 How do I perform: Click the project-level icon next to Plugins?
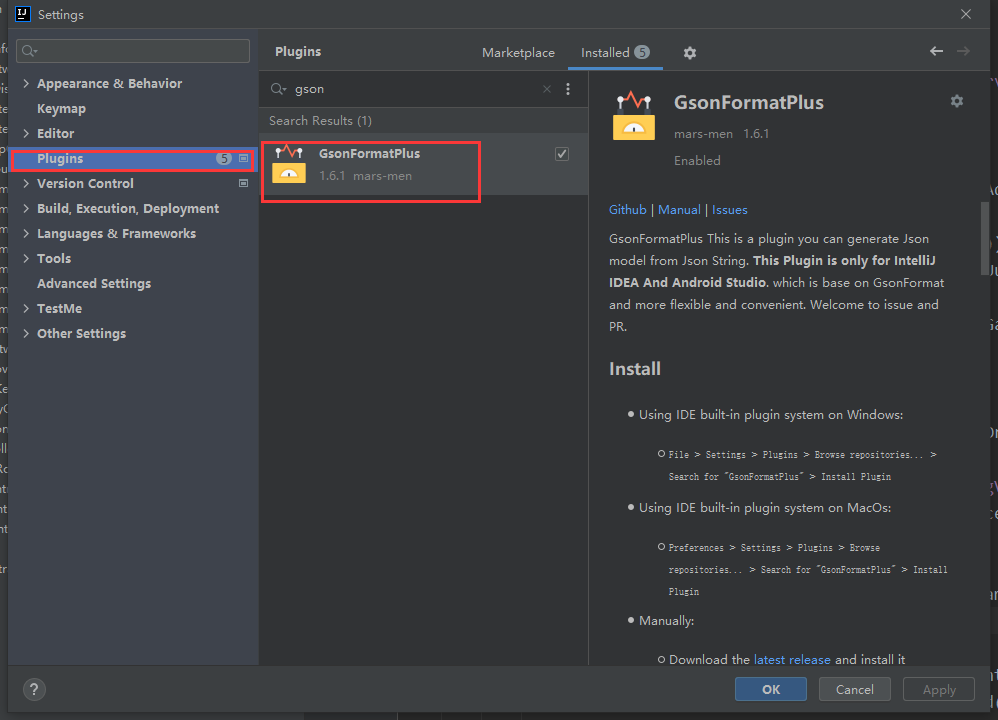pyautogui.click(x=243, y=159)
